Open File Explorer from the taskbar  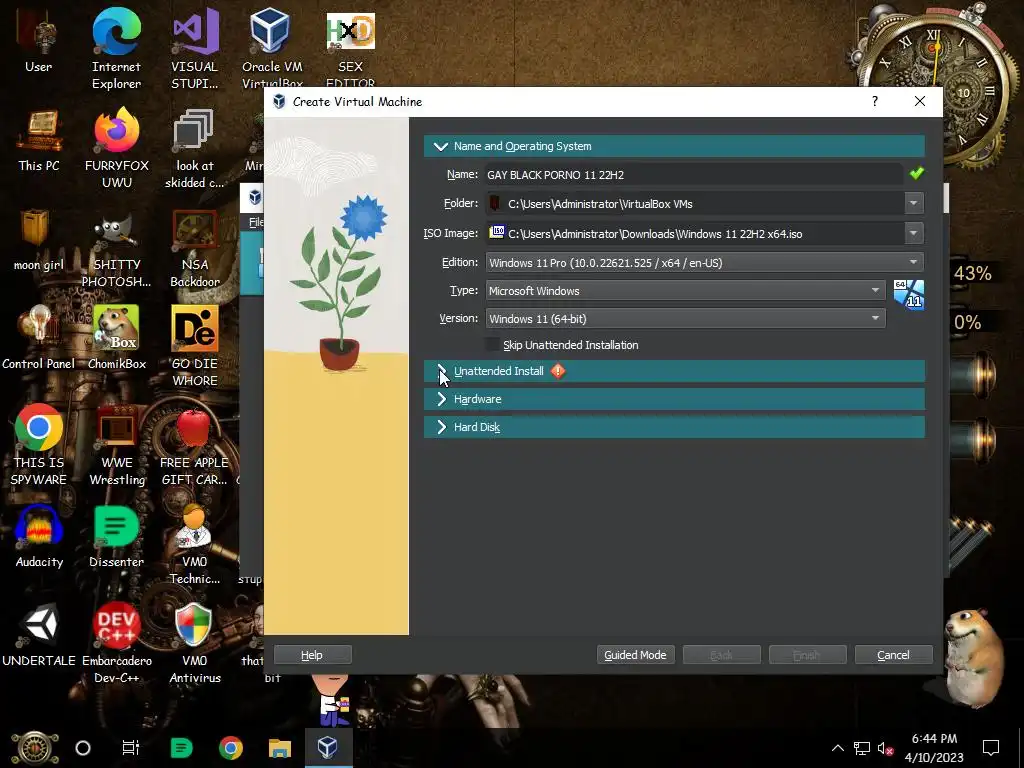tap(280, 748)
